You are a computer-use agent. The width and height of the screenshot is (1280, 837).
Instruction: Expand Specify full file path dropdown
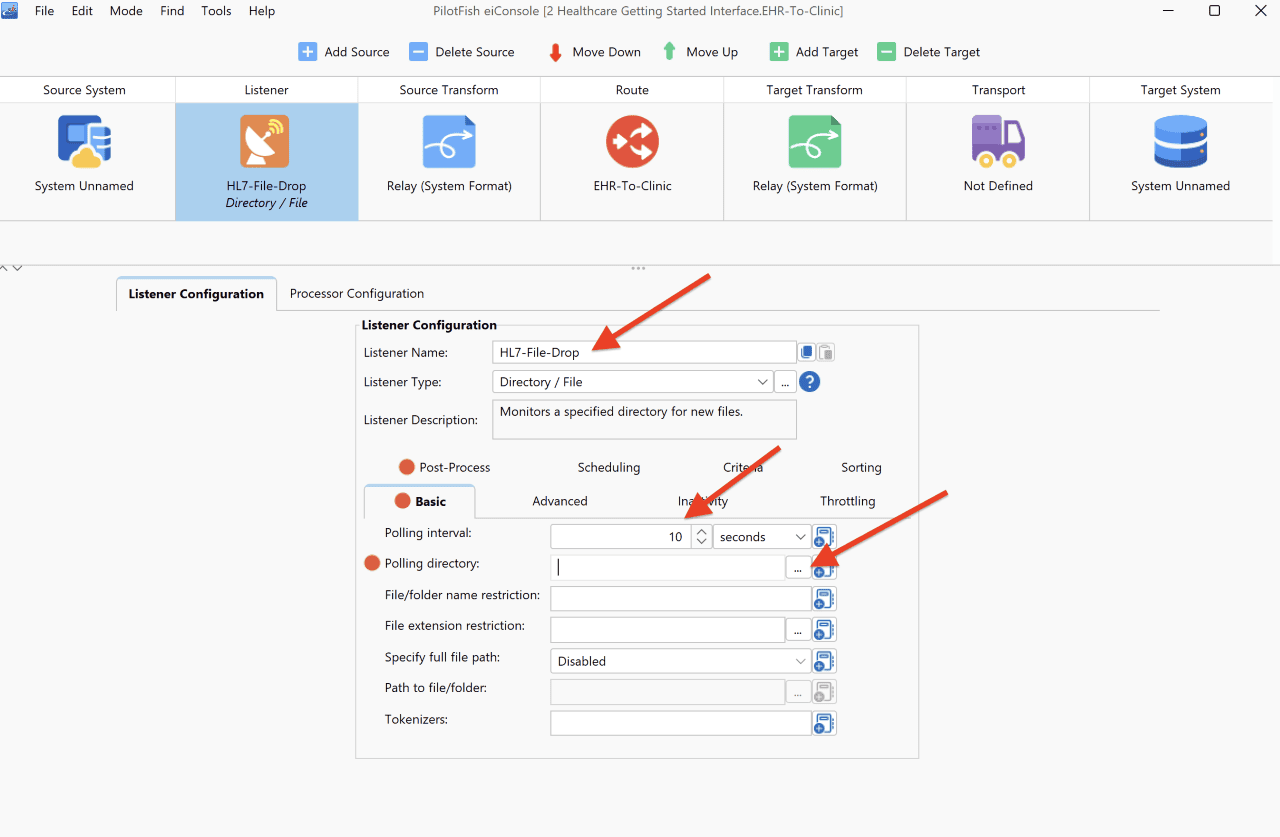pos(680,661)
